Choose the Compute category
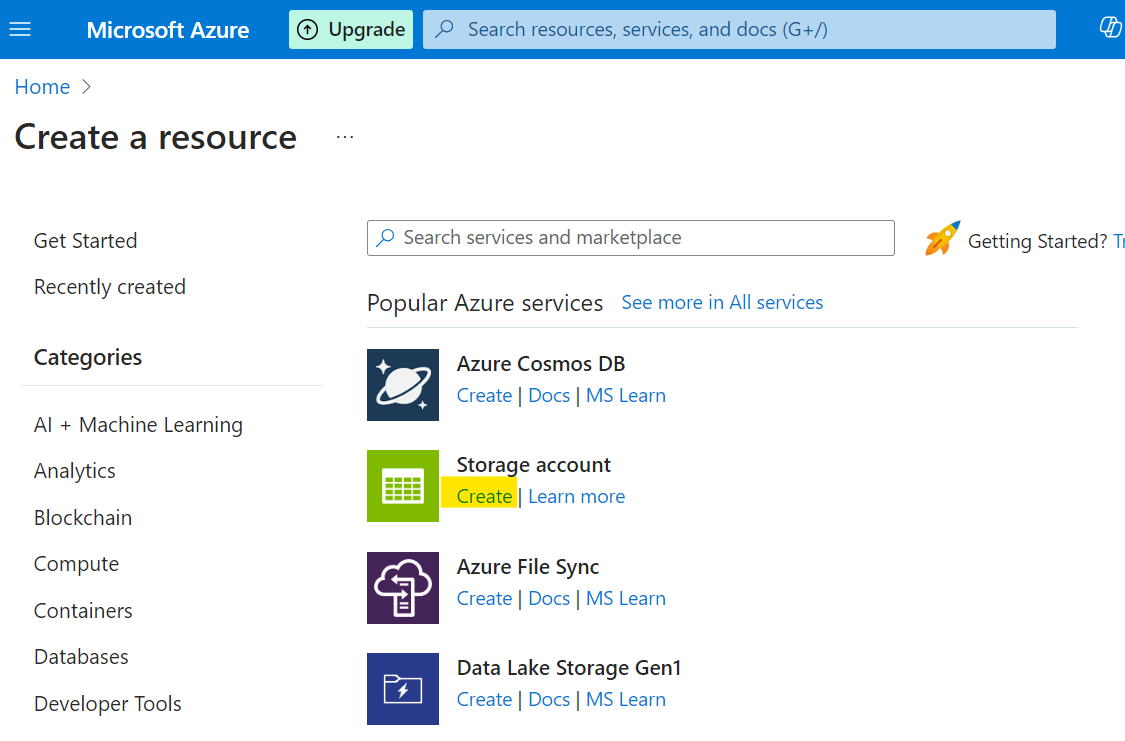This screenshot has height=741, width=1125. [77, 565]
